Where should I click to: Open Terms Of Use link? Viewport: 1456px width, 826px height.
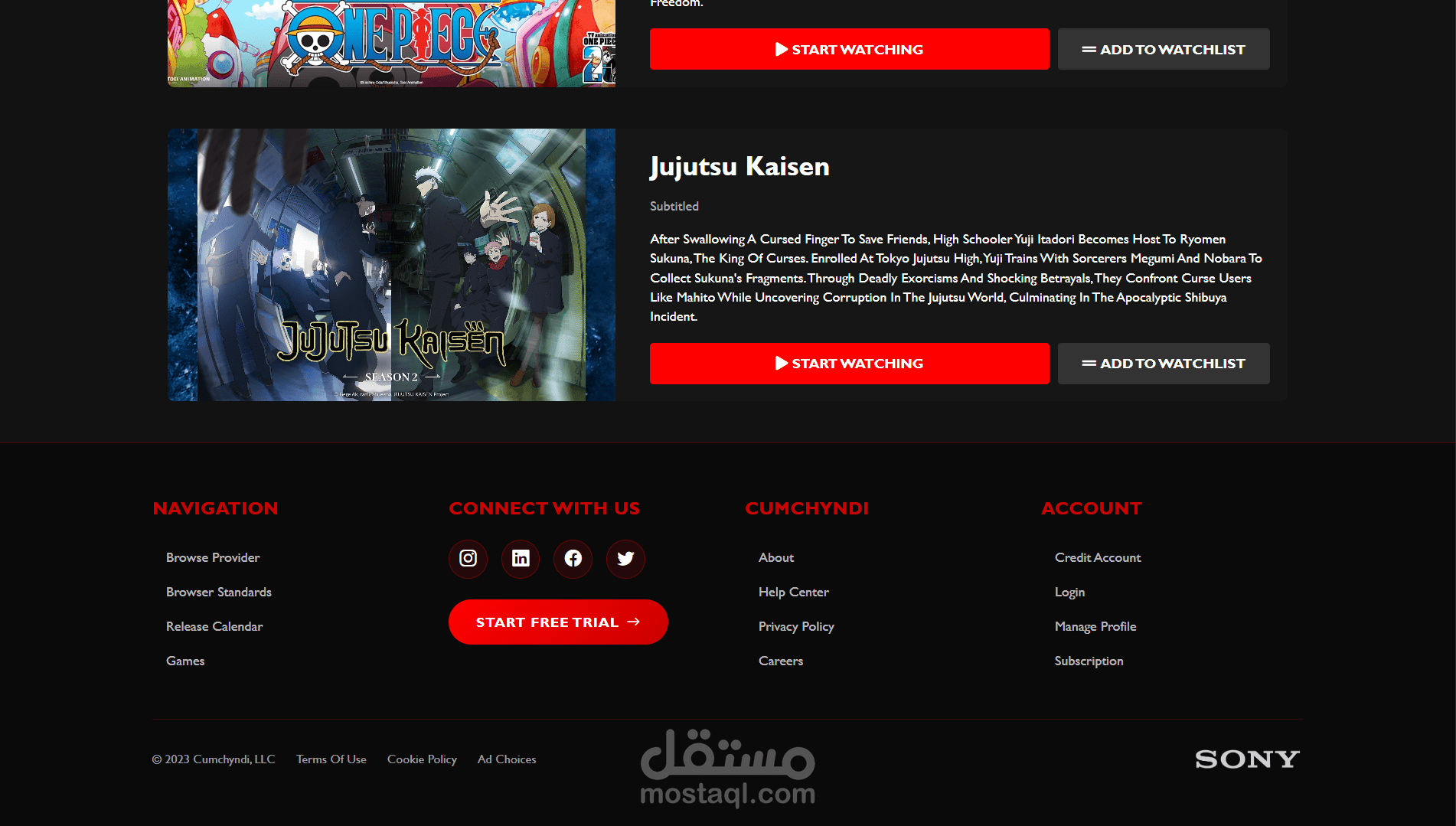tap(331, 759)
